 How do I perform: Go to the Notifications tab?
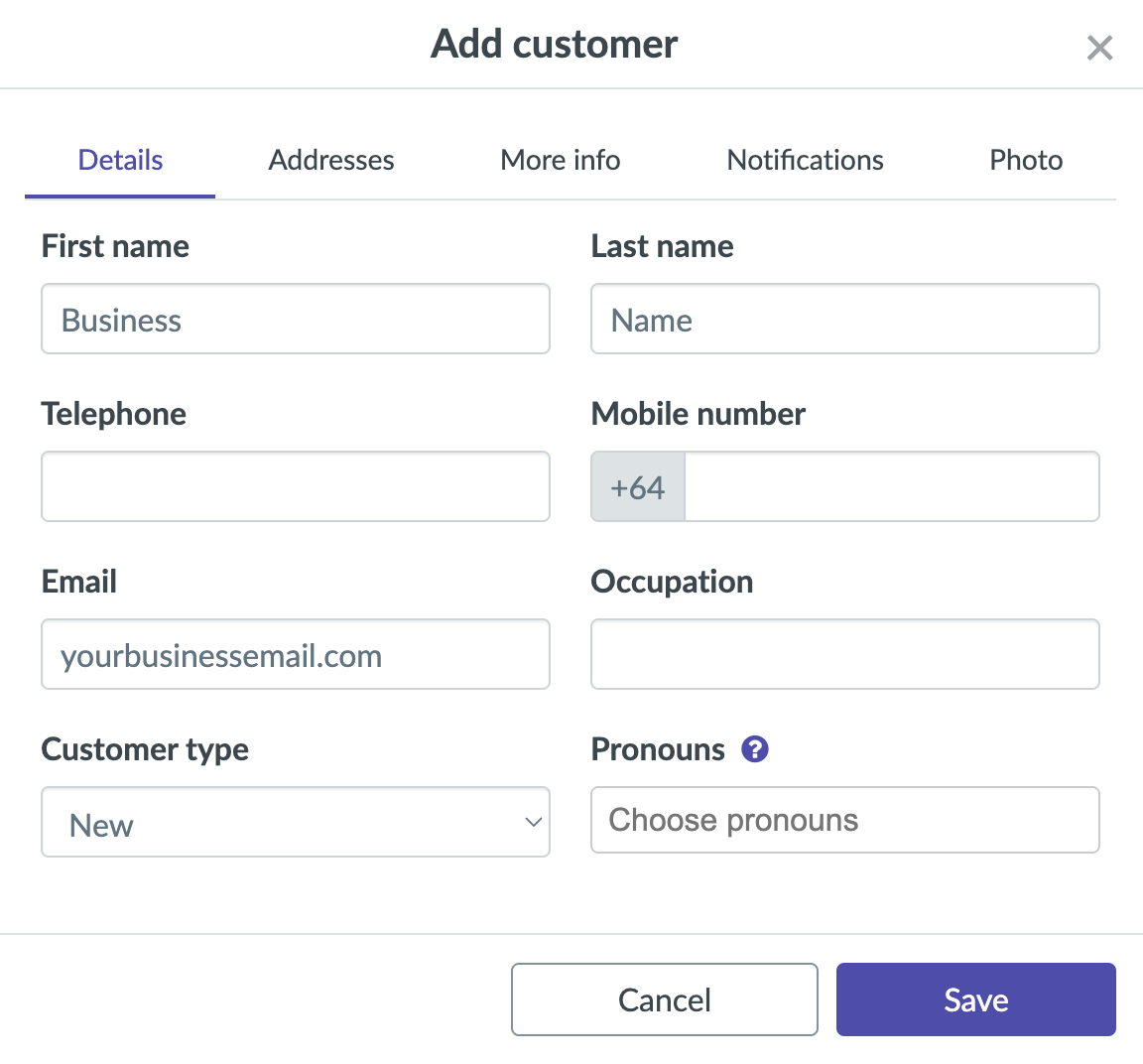[x=805, y=160]
